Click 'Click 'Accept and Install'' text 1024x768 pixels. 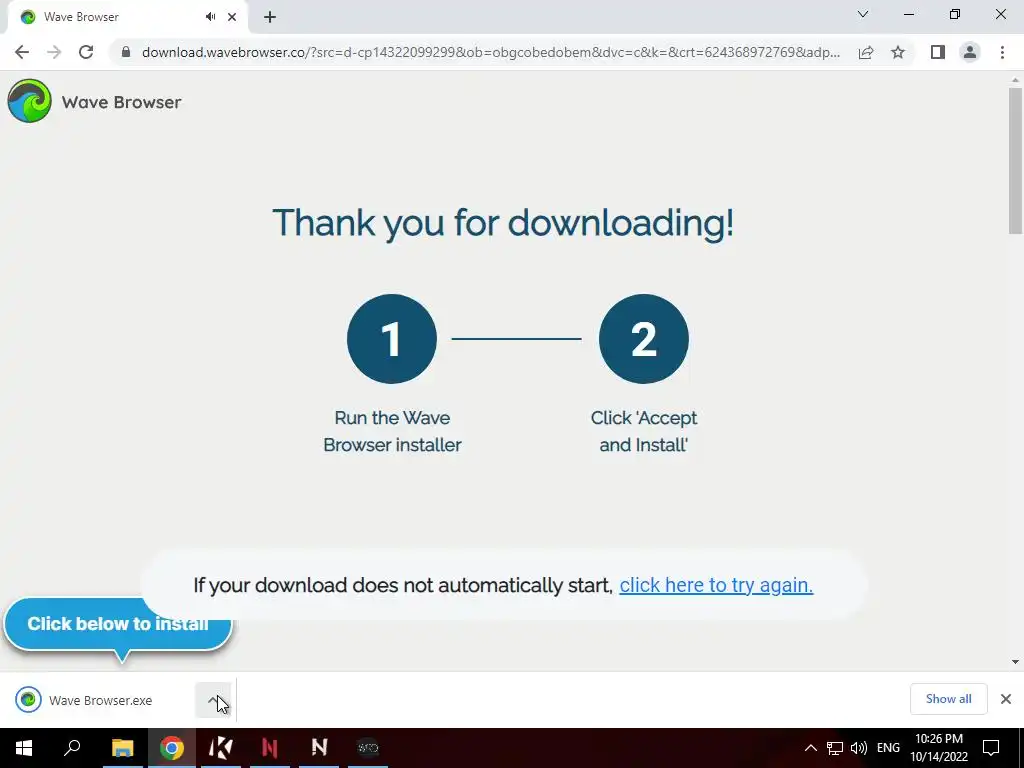click(x=643, y=431)
